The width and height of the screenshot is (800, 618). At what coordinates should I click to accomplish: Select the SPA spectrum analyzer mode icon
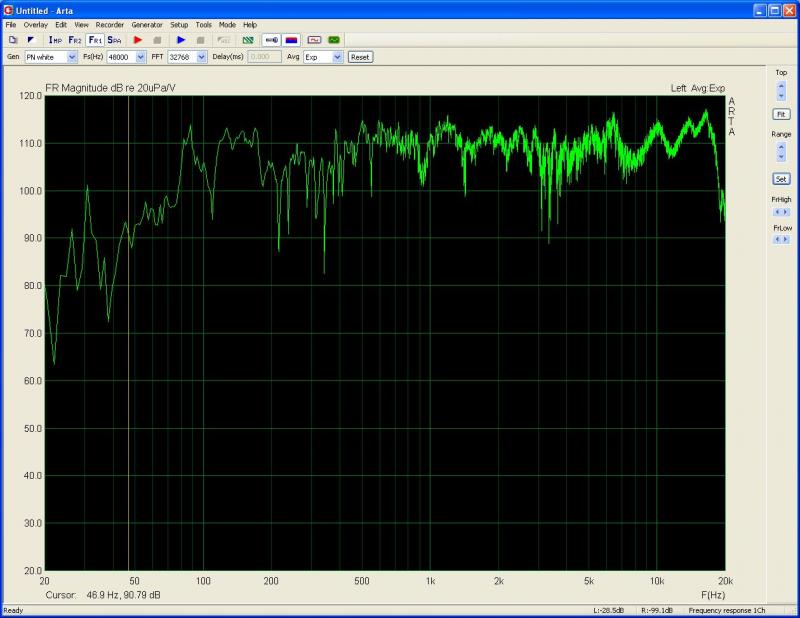[115, 40]
